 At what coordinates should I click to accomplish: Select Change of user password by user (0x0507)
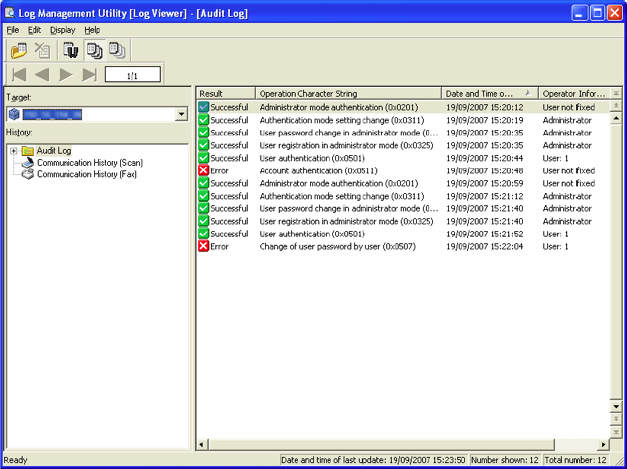tap(338, 247)
